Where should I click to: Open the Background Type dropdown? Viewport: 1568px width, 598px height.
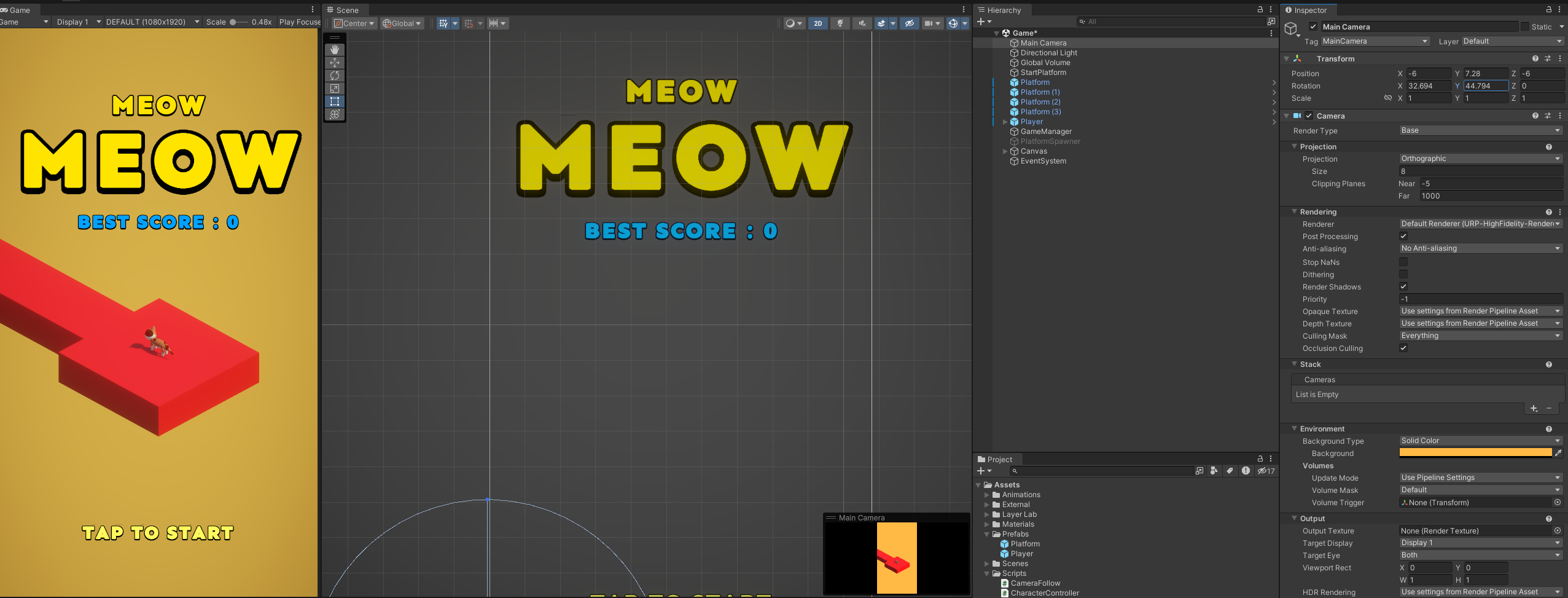(x=1481, y=441)
